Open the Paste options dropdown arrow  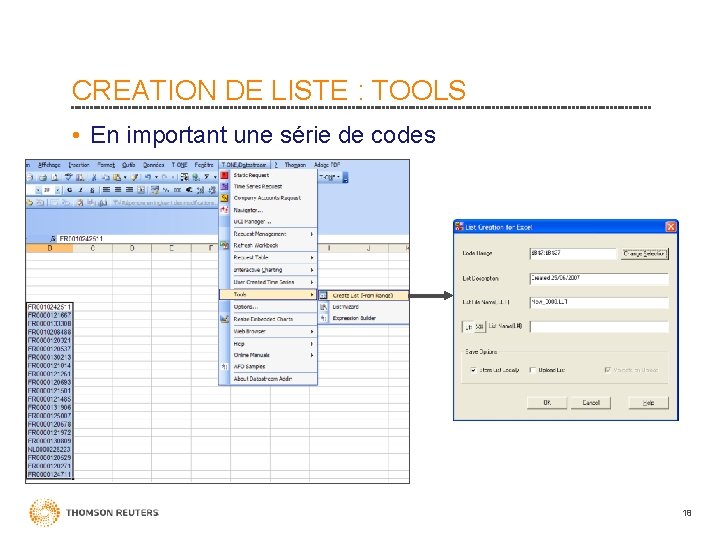[124, 177]
